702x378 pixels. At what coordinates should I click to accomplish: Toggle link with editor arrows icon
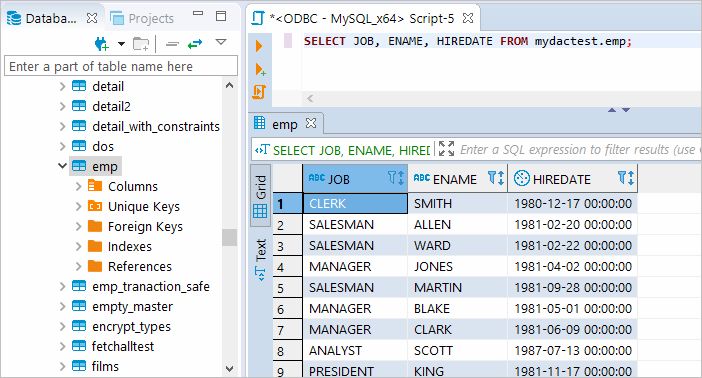click(x=195, y=44)
